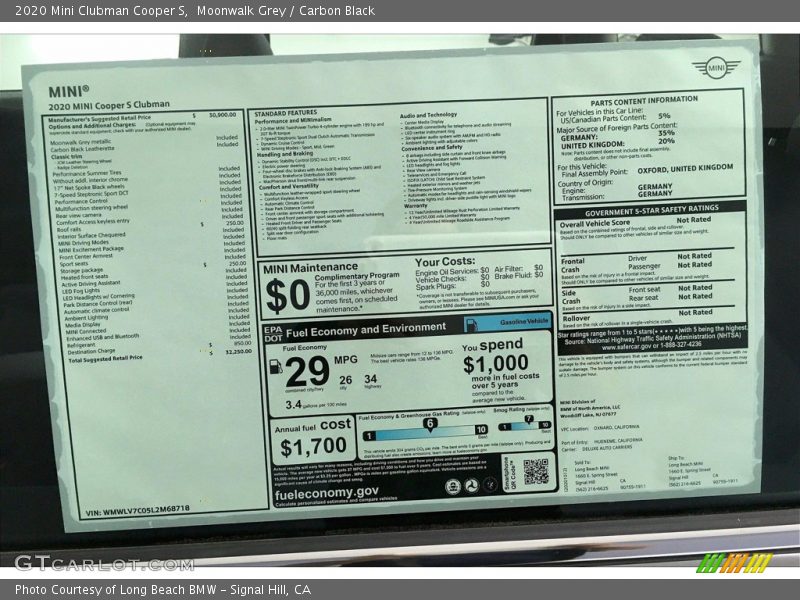Click 'GOVERNMENT 5-STAR SAFETY RATINGS' header

click(652, 210)
